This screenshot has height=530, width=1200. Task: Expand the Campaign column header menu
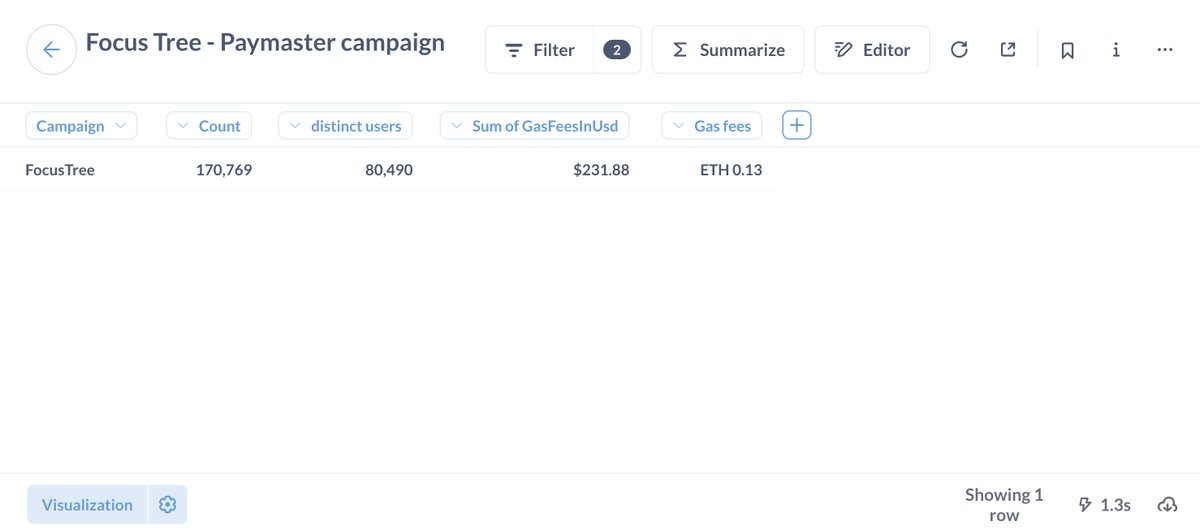tap(81, 126)
